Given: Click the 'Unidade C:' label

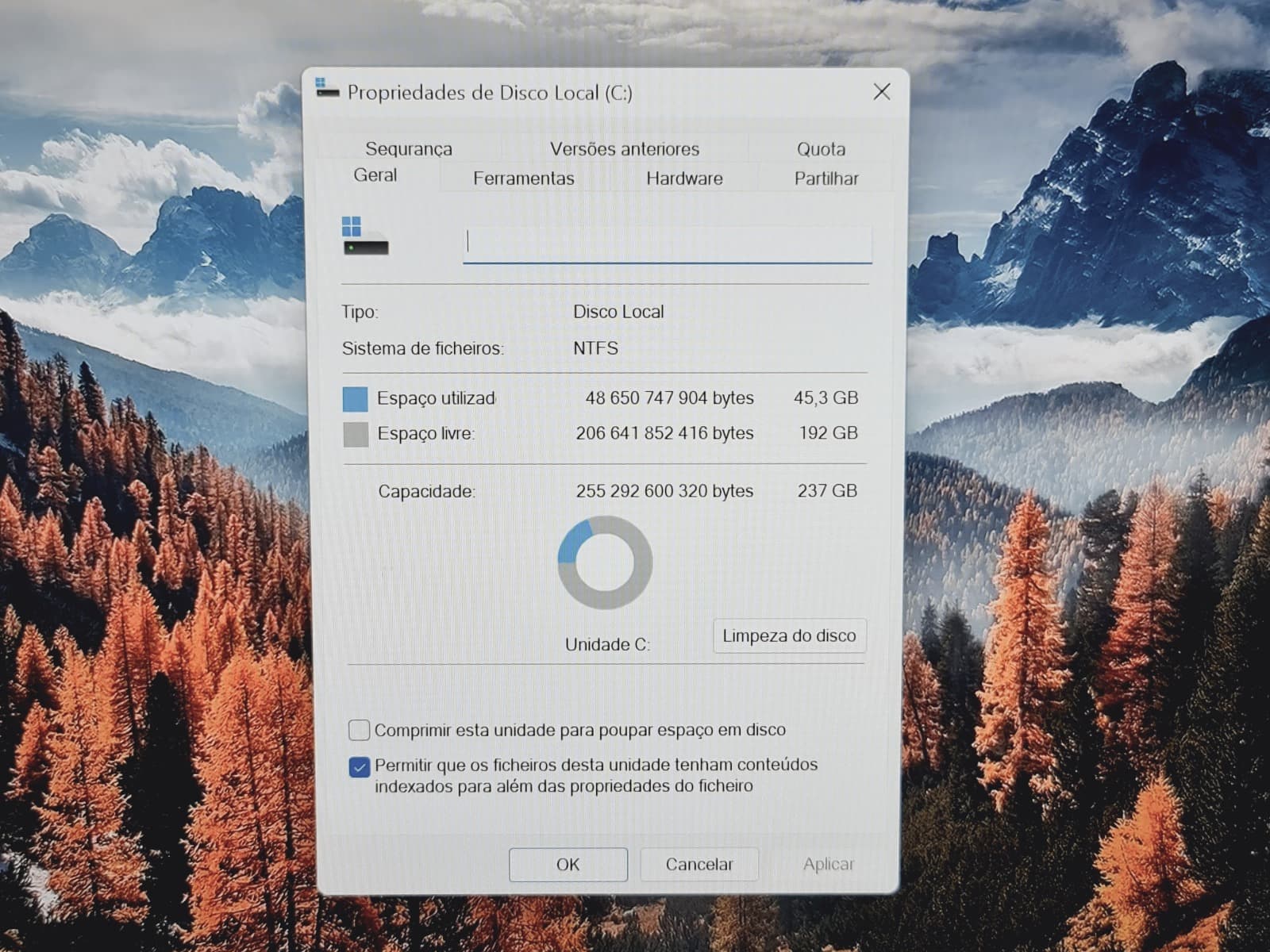Looking at the screenshot, I should pyautogui.click(x=607, y=645).
